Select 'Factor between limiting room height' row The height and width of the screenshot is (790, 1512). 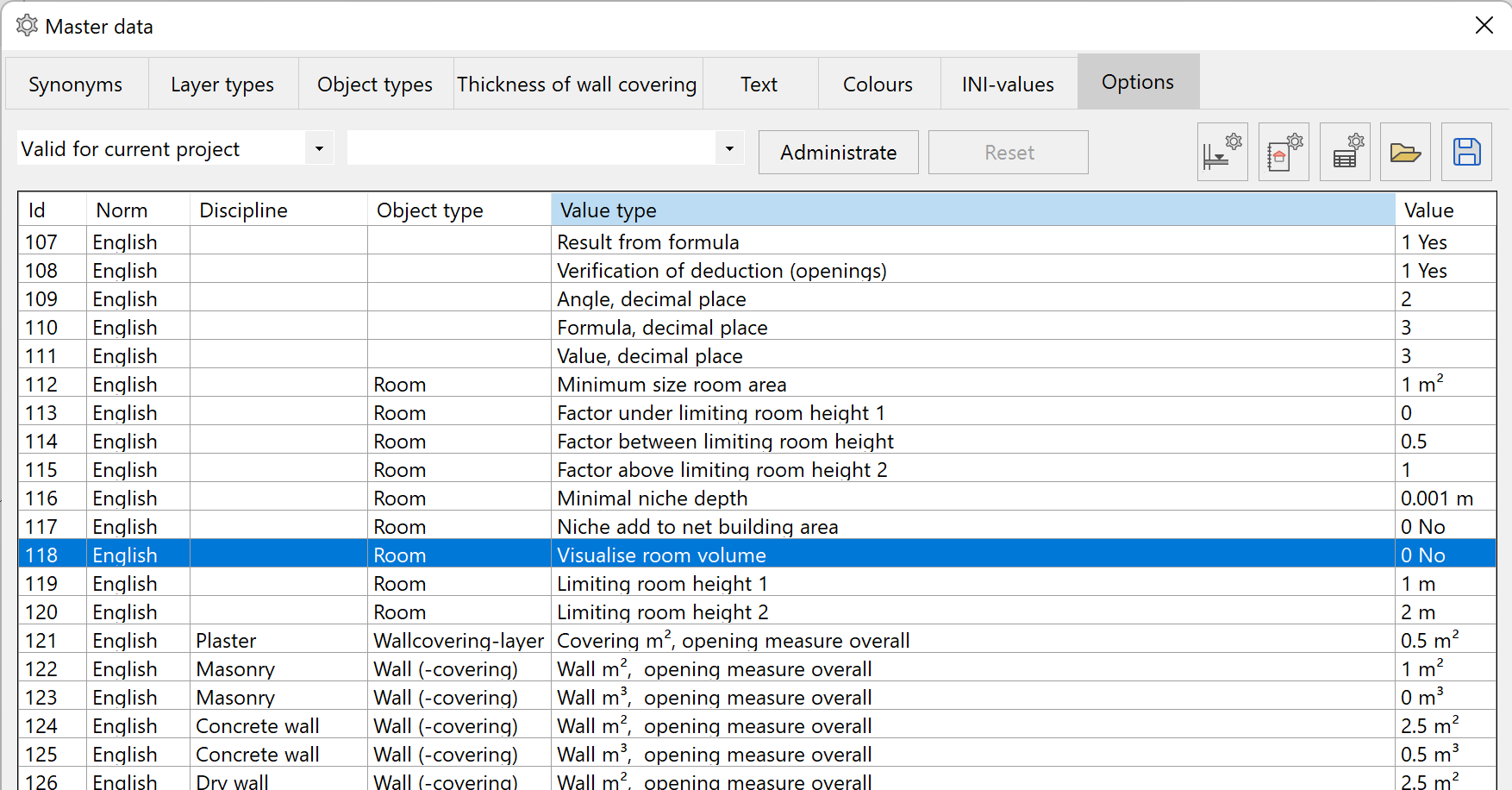coord(757,441)
